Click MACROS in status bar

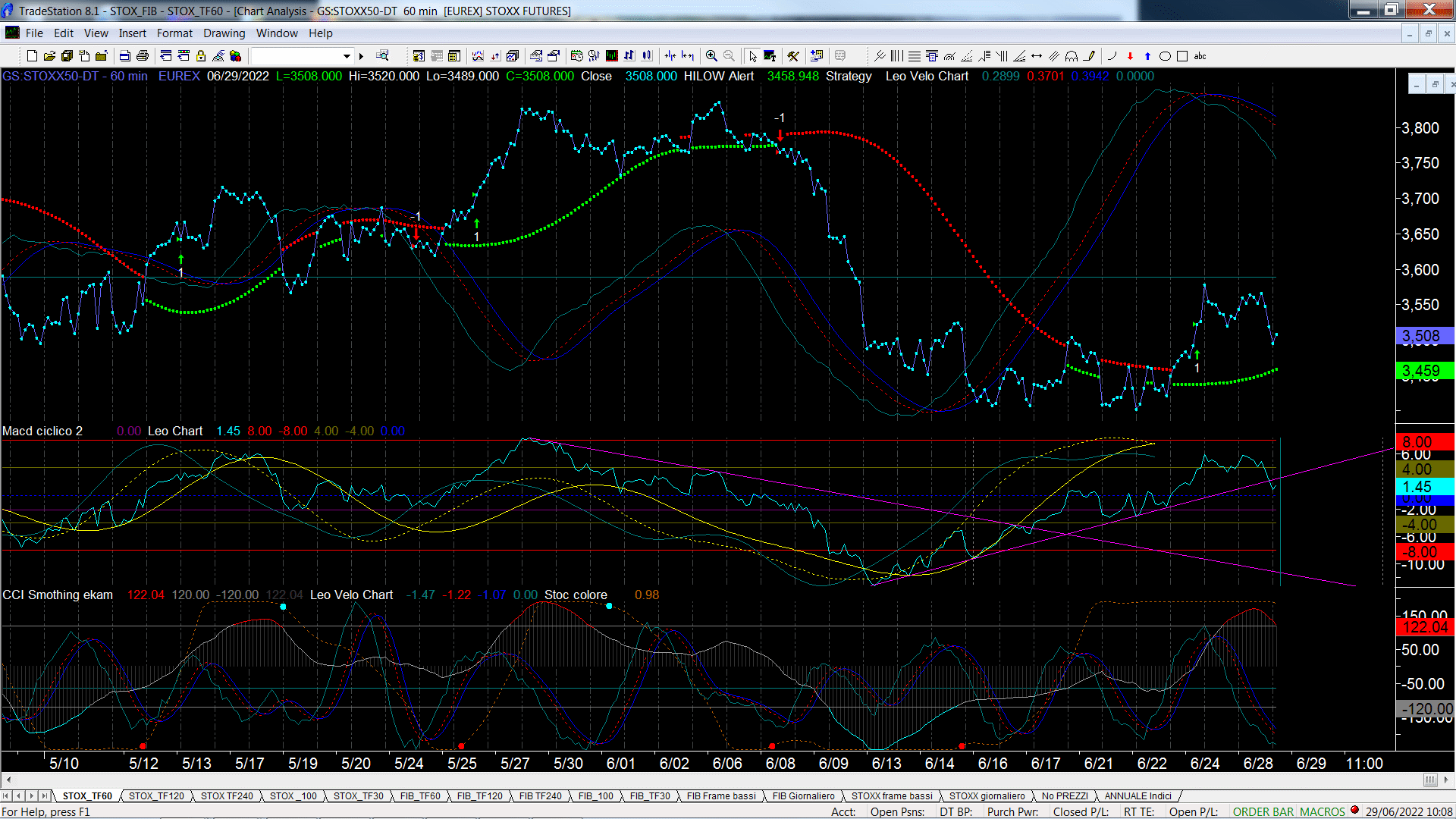(1322, 811)
